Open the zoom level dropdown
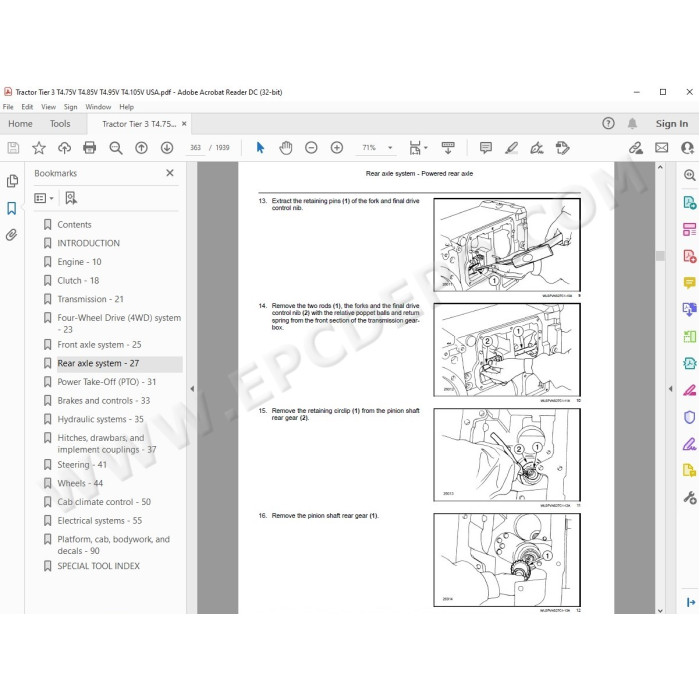 click(390, 148)
